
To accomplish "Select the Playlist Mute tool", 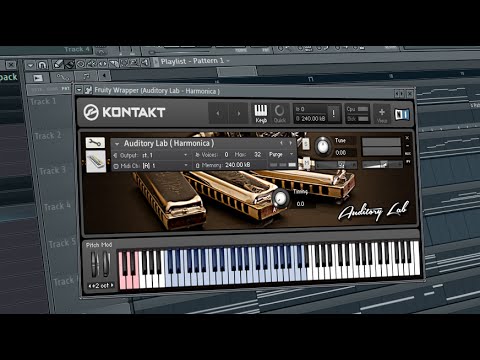I will point(91,63).
